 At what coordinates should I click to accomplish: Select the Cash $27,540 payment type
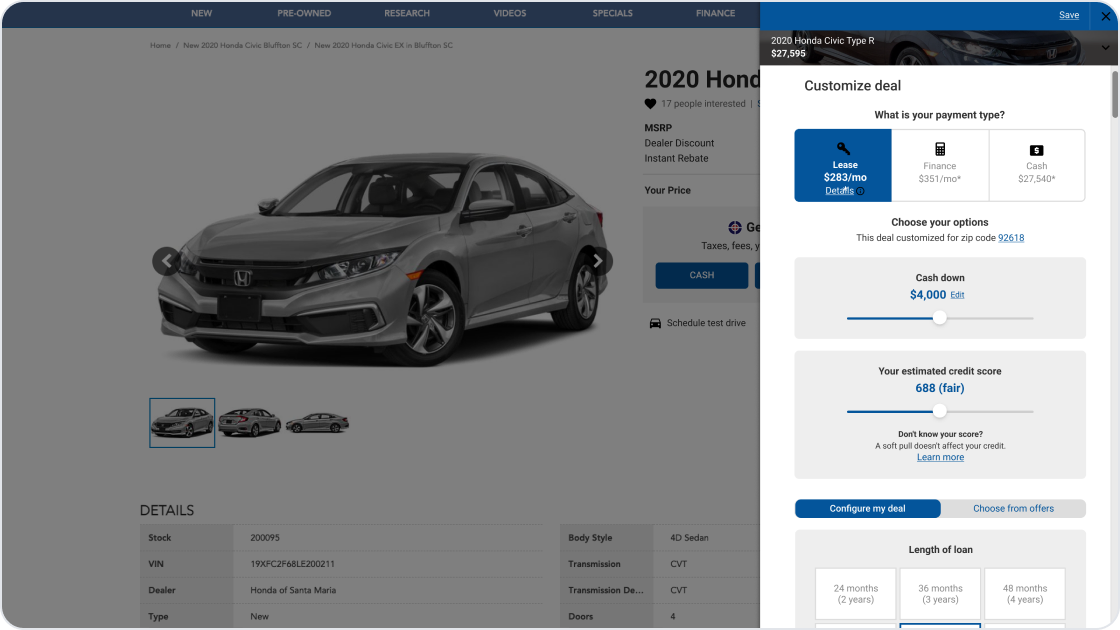tap(1036, 165)
